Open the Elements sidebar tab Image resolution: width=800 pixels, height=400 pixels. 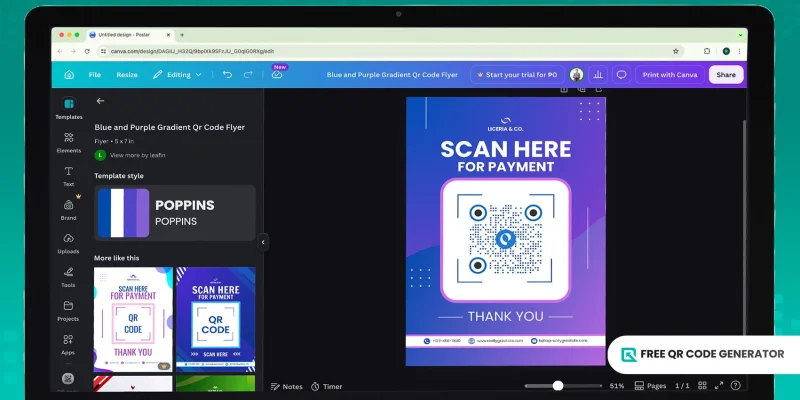tap(69, 142)
